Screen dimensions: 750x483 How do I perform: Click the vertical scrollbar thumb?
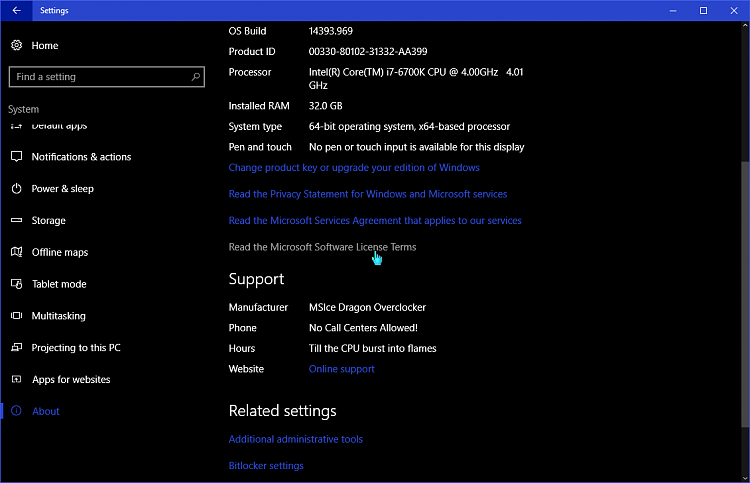pos(745,295)
